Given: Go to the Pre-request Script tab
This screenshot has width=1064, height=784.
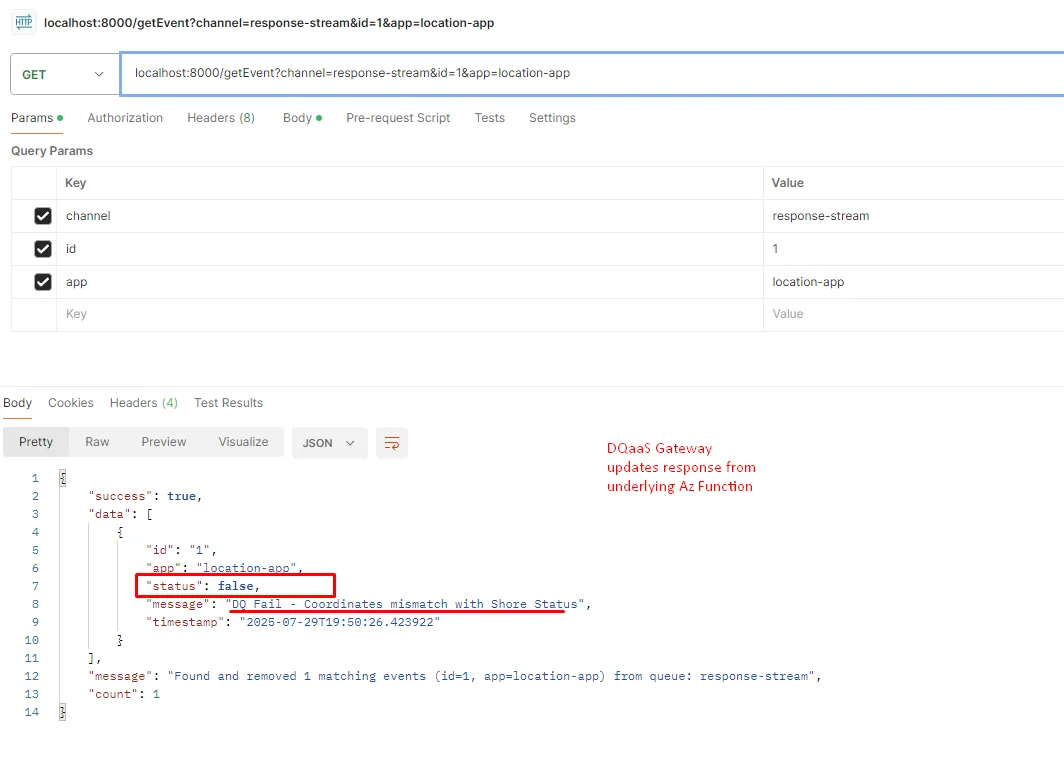Looking at the screenshot, I should point(398,118).
